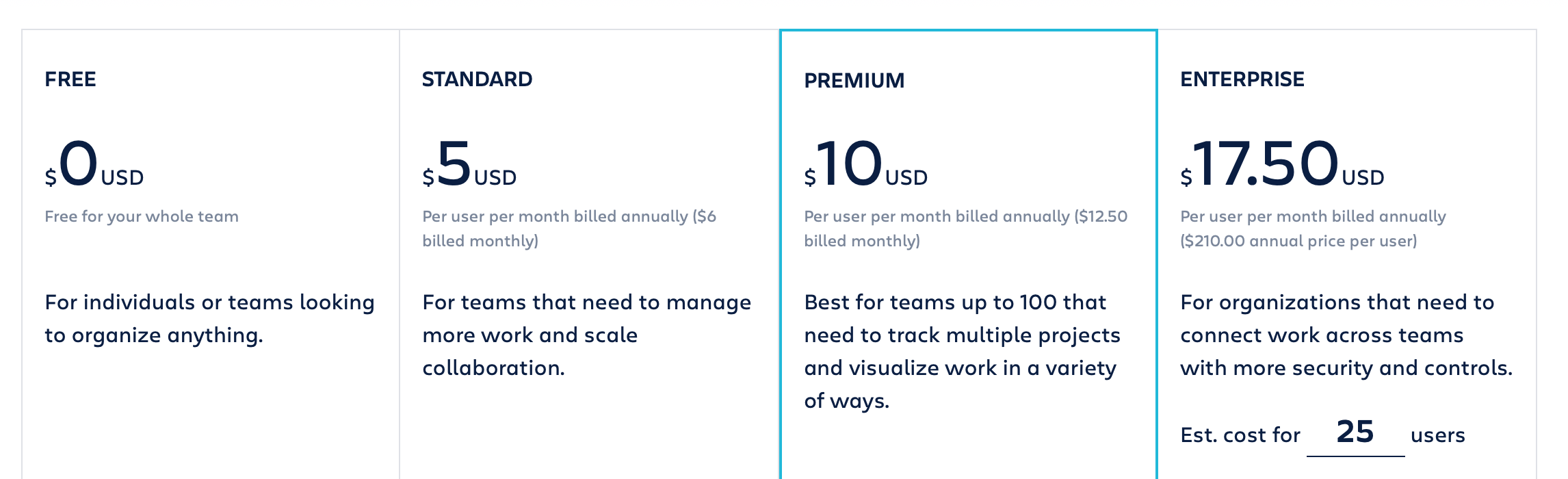Screen dimensions: 1568x479
Task: Click the 'Est. cost for' label
Action: tap(1240, 435)
